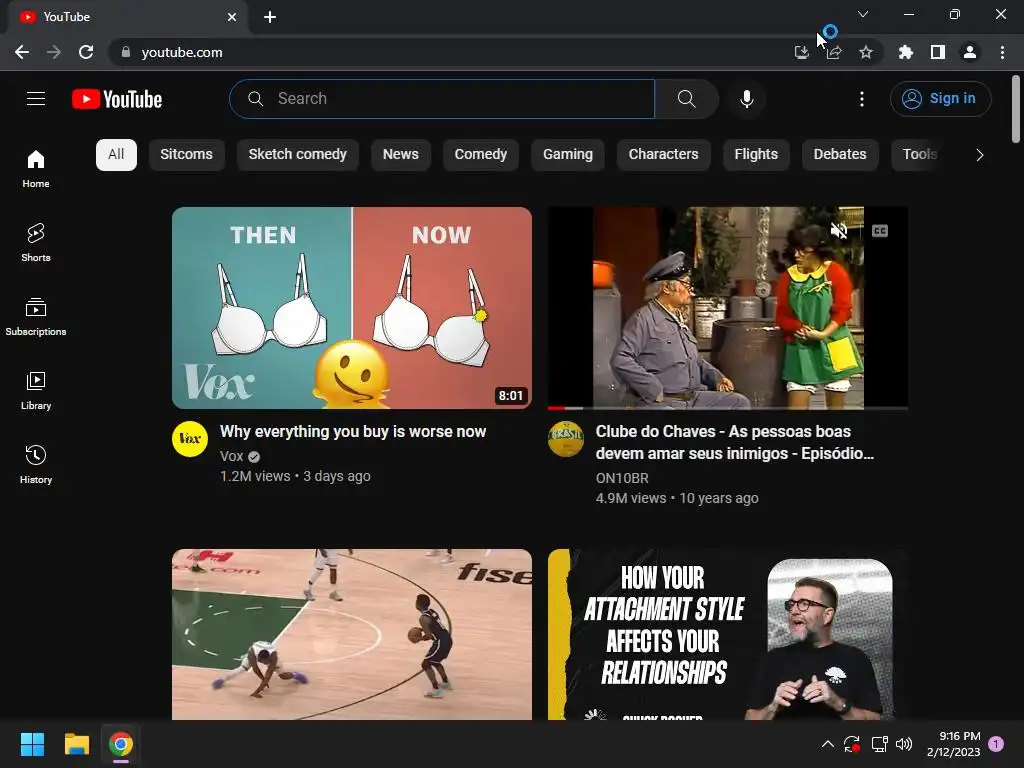
Task: Open the Vox channel name link
Action: click(x=232, y=456)
